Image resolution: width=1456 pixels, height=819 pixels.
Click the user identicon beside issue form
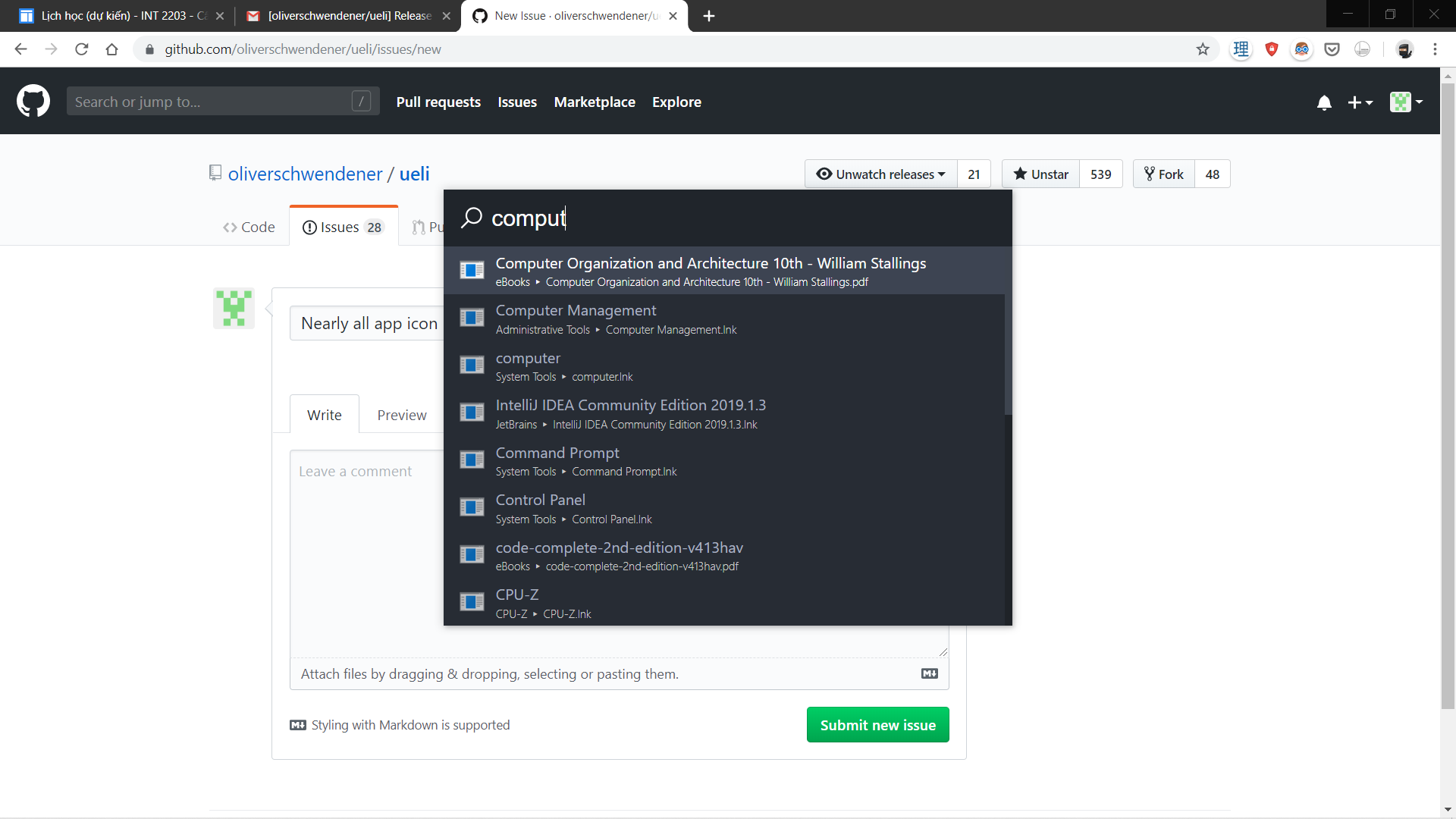click(234, 308)
